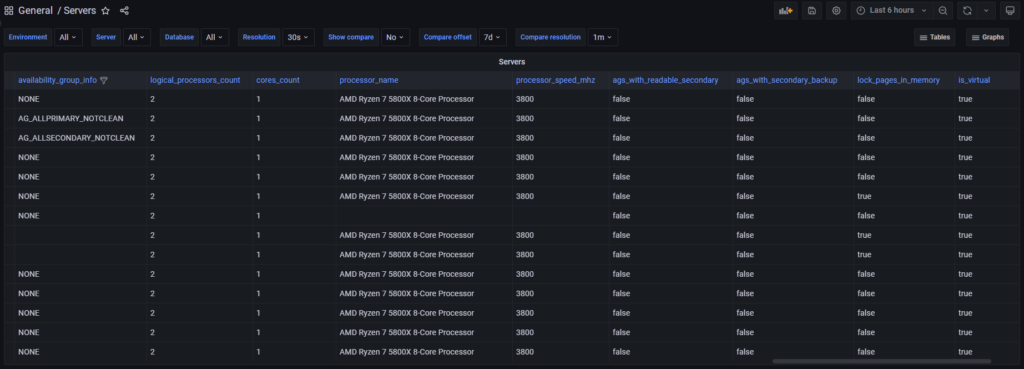
Task: Expand the Resolution 30s dropdown
Action: pyautogui.click(x=298, y=37)
